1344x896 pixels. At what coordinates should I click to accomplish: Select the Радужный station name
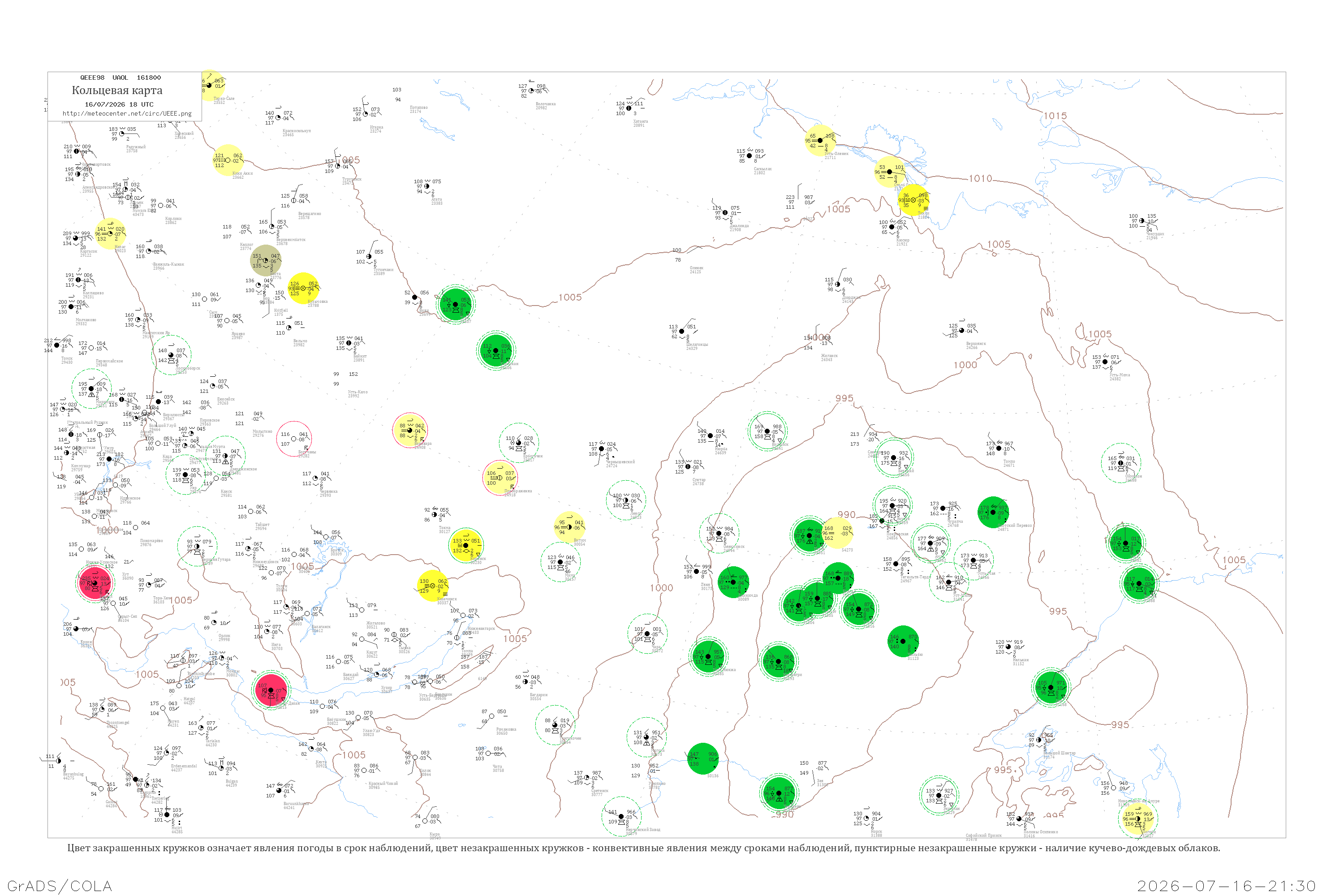coord(136,147)
